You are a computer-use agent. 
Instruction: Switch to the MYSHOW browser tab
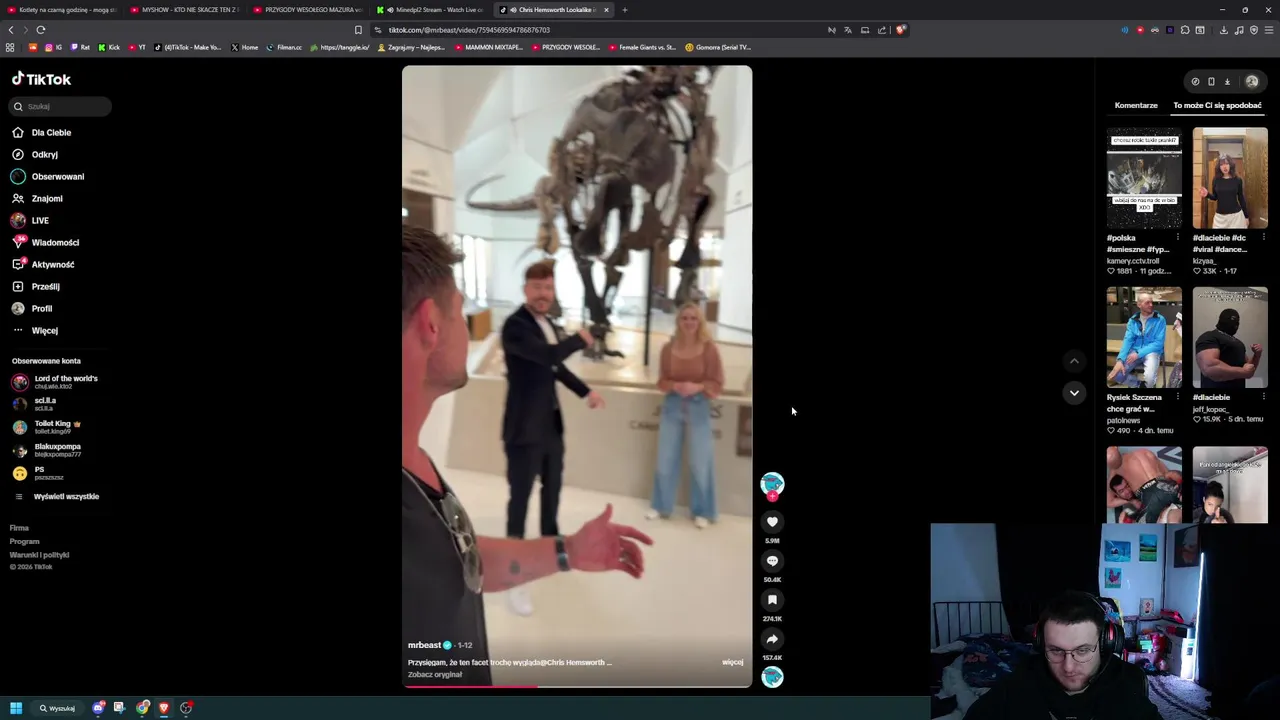coord(186,10)
